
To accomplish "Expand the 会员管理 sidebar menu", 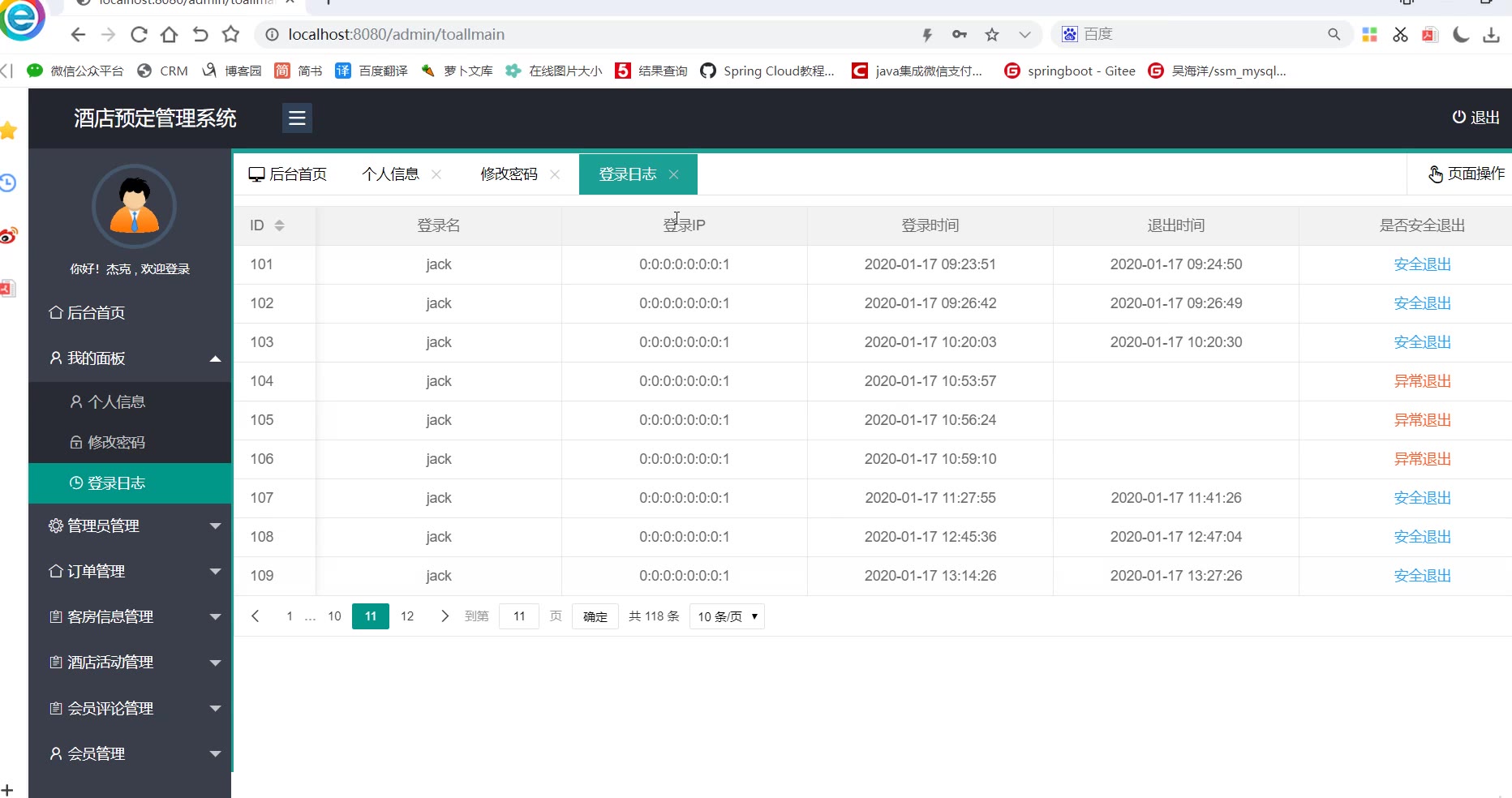I will click(x=130, y=753).
